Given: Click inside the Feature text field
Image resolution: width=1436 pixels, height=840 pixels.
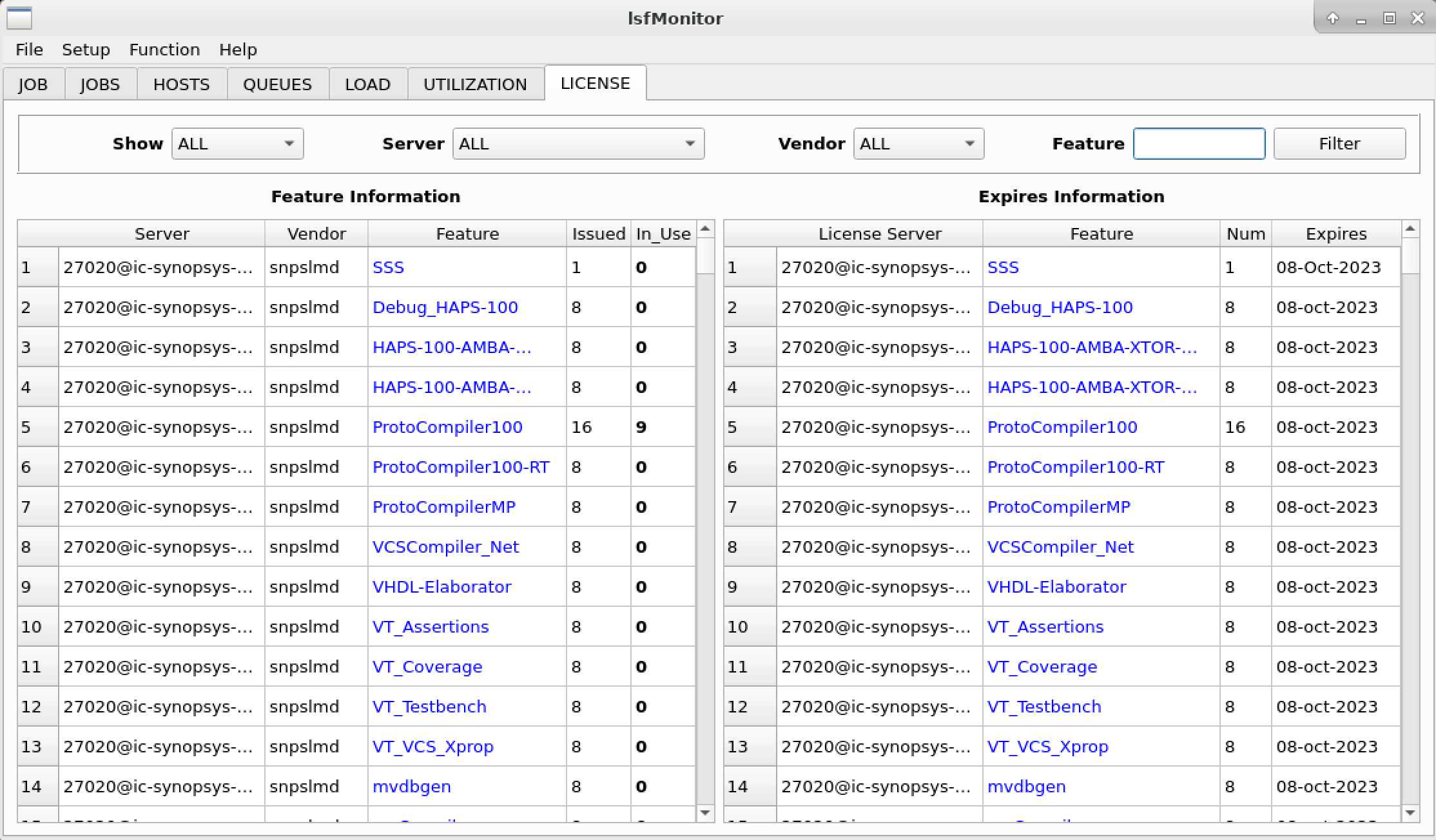Looking at the screenshot, I should [x=1199, y=144].
